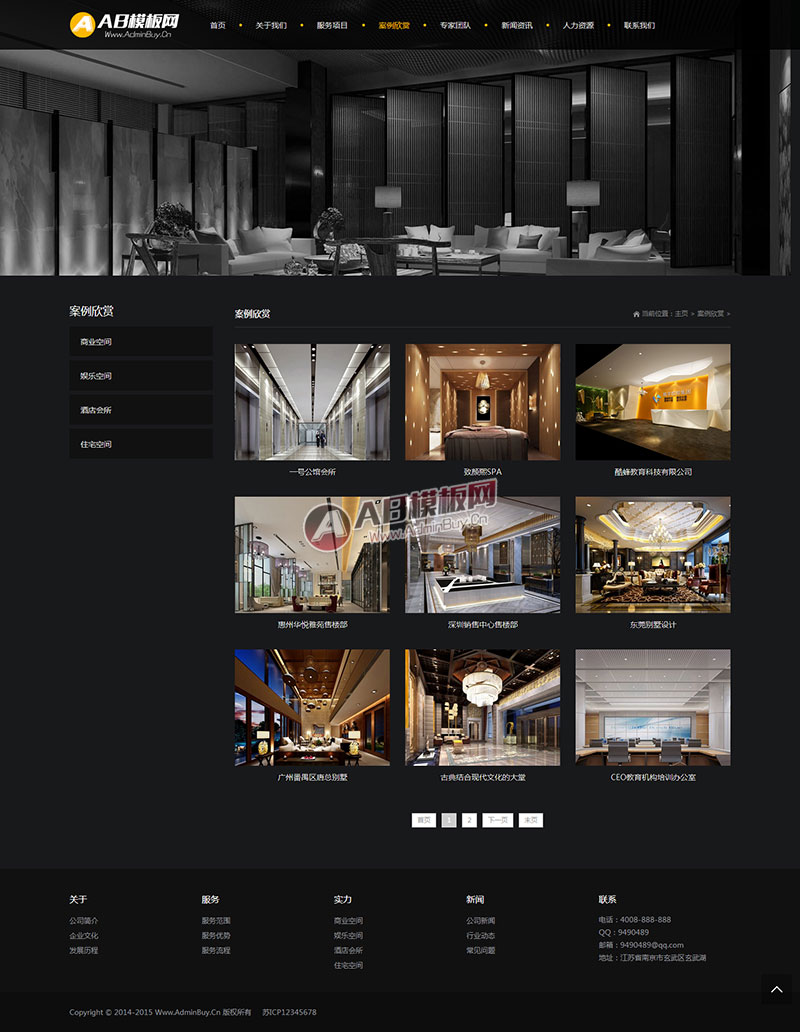Open the 一号公馆会所 case thumbnail
The height and width of the screenshot is (1032, 800).
tap(312, 402)
